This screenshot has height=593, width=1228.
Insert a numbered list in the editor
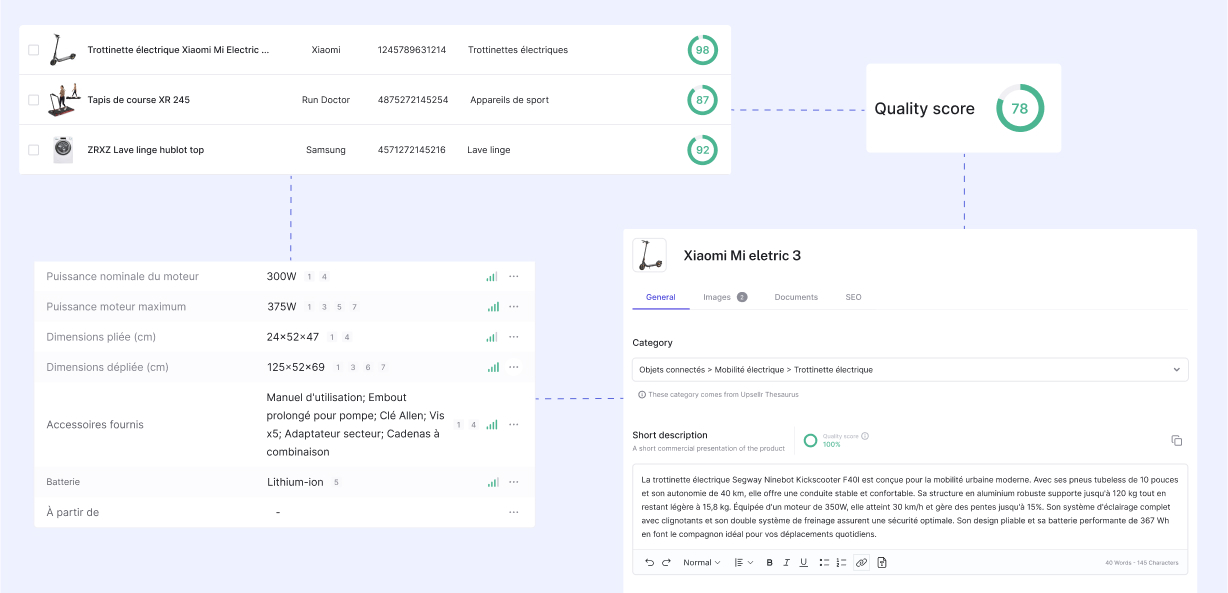coord(841,563)
